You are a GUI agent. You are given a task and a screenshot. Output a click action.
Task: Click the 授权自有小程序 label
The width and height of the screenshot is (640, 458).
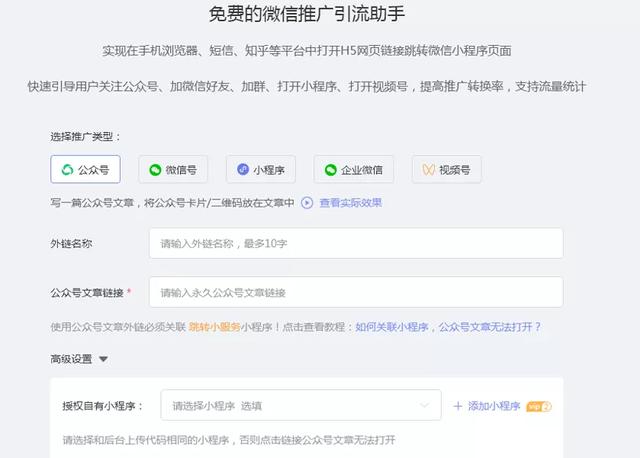102,406
